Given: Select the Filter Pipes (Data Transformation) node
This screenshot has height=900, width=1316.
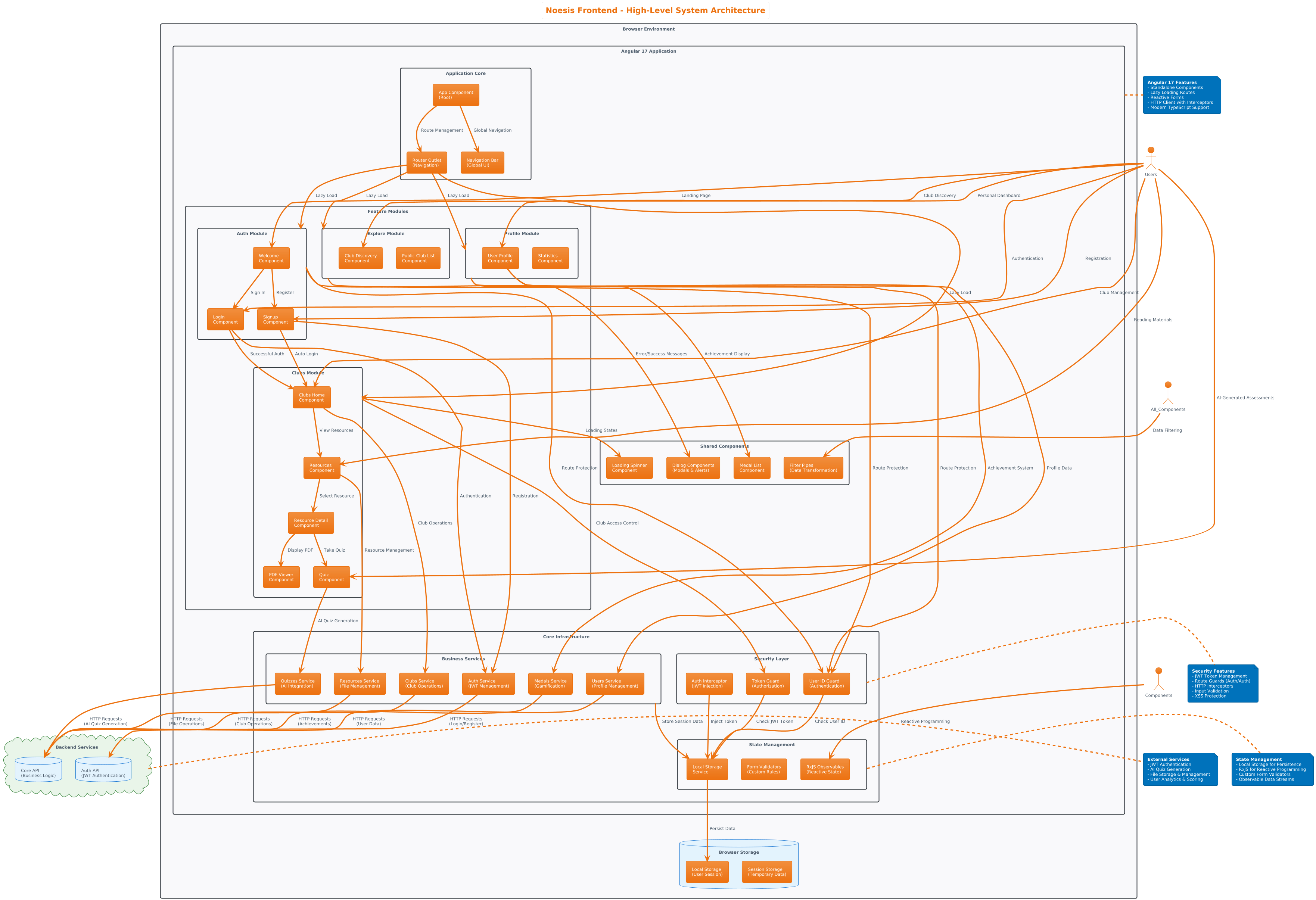Looking at the screenshot, I should tap(813, 468).
